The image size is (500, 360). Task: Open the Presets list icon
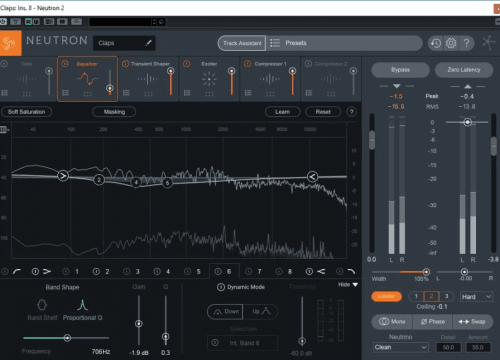275,43
